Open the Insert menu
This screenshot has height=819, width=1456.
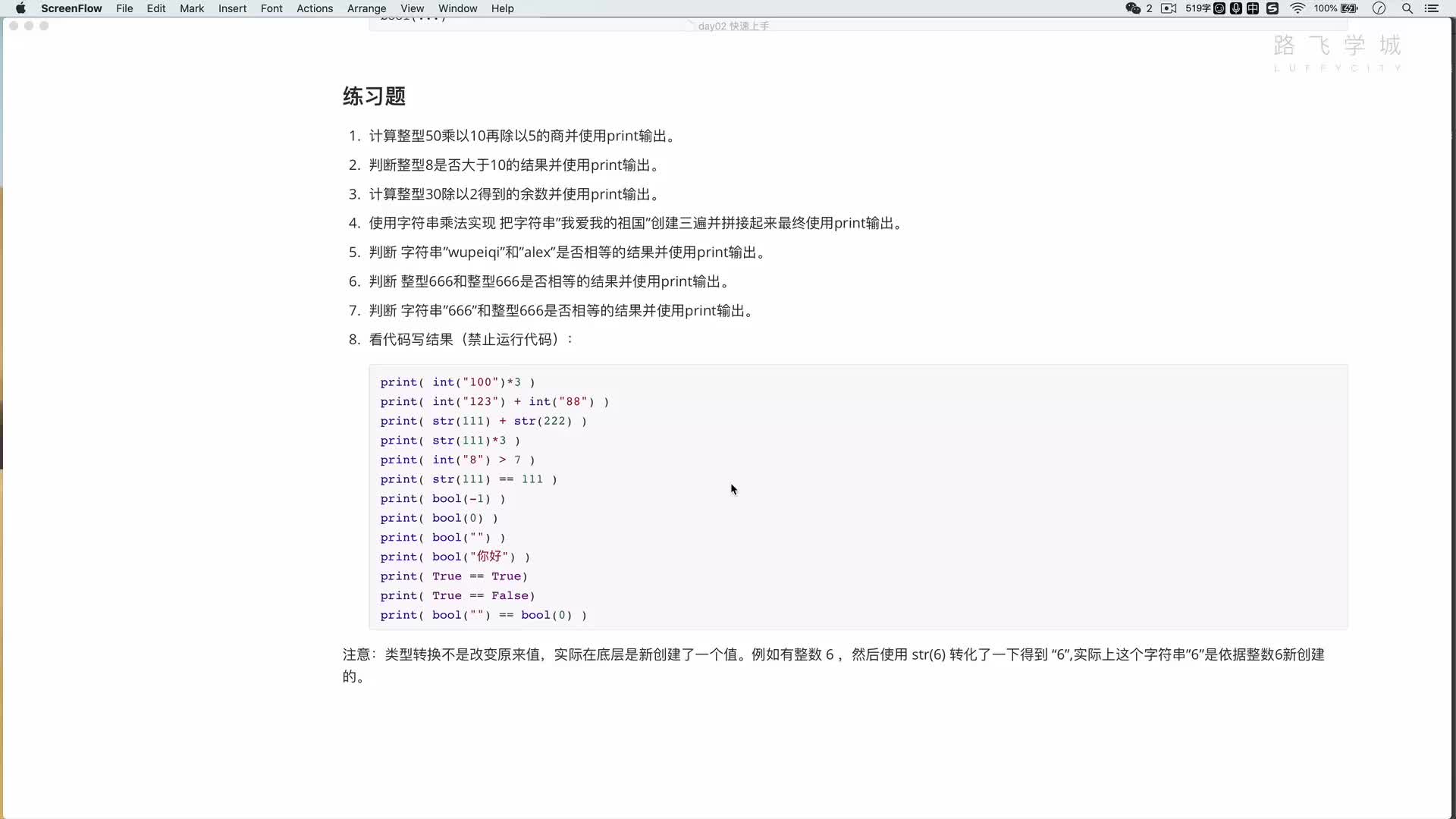tap(232, 8)
